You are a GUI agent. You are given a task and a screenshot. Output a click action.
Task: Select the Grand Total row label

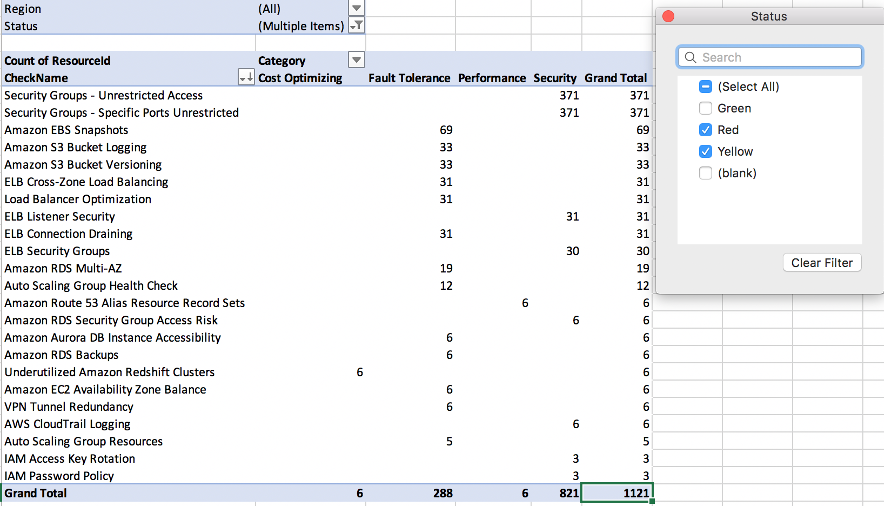coord(36,494)
